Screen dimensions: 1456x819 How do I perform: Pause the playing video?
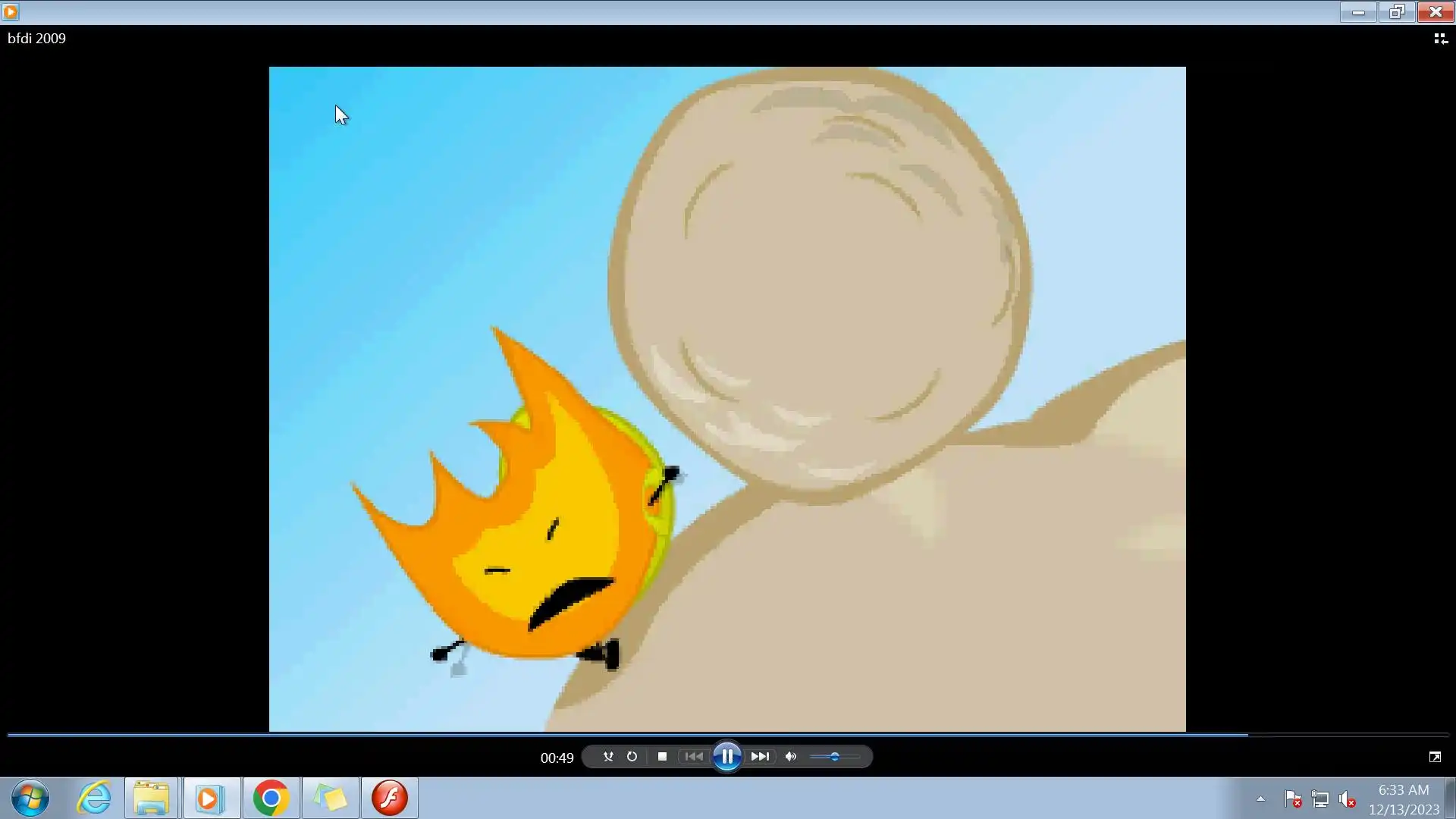click(726, 757)
